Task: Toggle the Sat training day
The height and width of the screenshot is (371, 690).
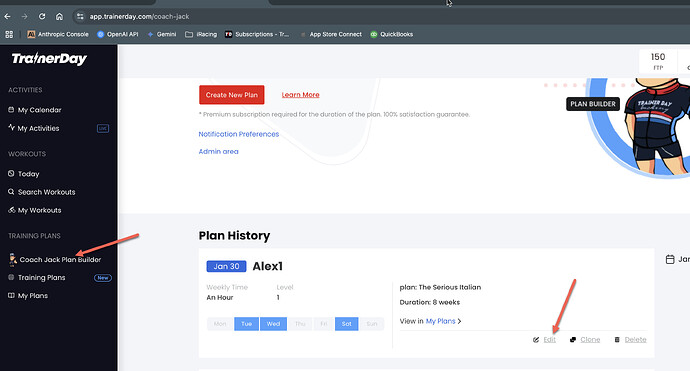Action: coord(347,324)
